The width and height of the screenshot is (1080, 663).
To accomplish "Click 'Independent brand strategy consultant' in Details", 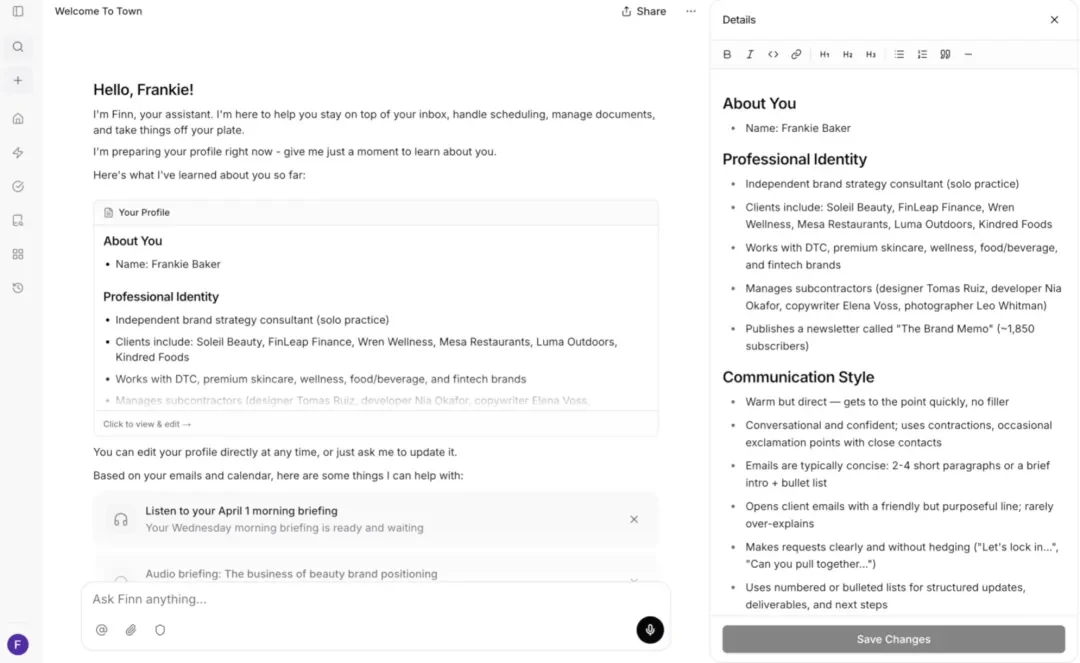I will click(882, 184).
